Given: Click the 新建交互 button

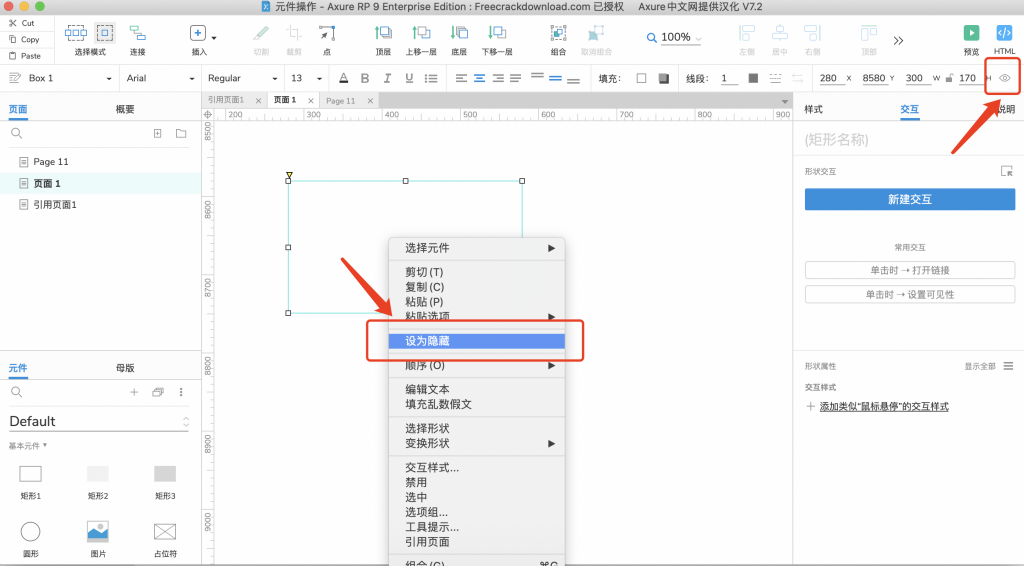Looking at the screenshot, I should tap(909, 199).
